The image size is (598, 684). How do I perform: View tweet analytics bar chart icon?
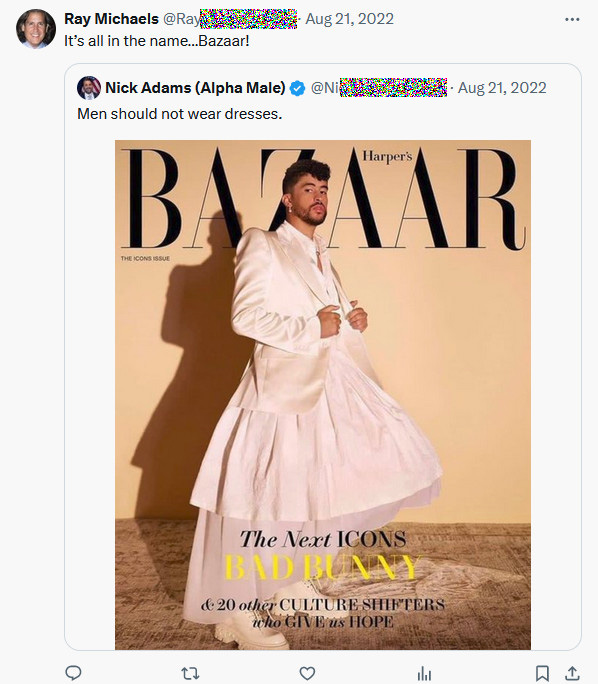tap(424, 673)
